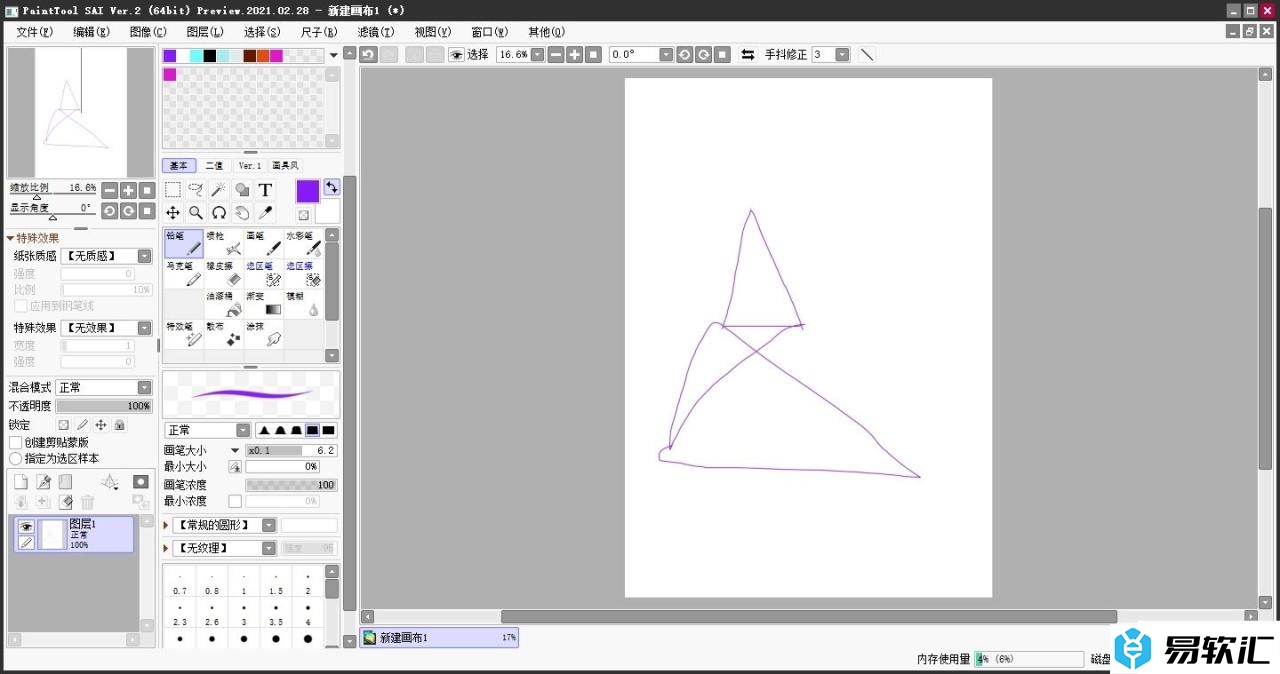Toggle the selection visibility eye icon

coord(456,55)
